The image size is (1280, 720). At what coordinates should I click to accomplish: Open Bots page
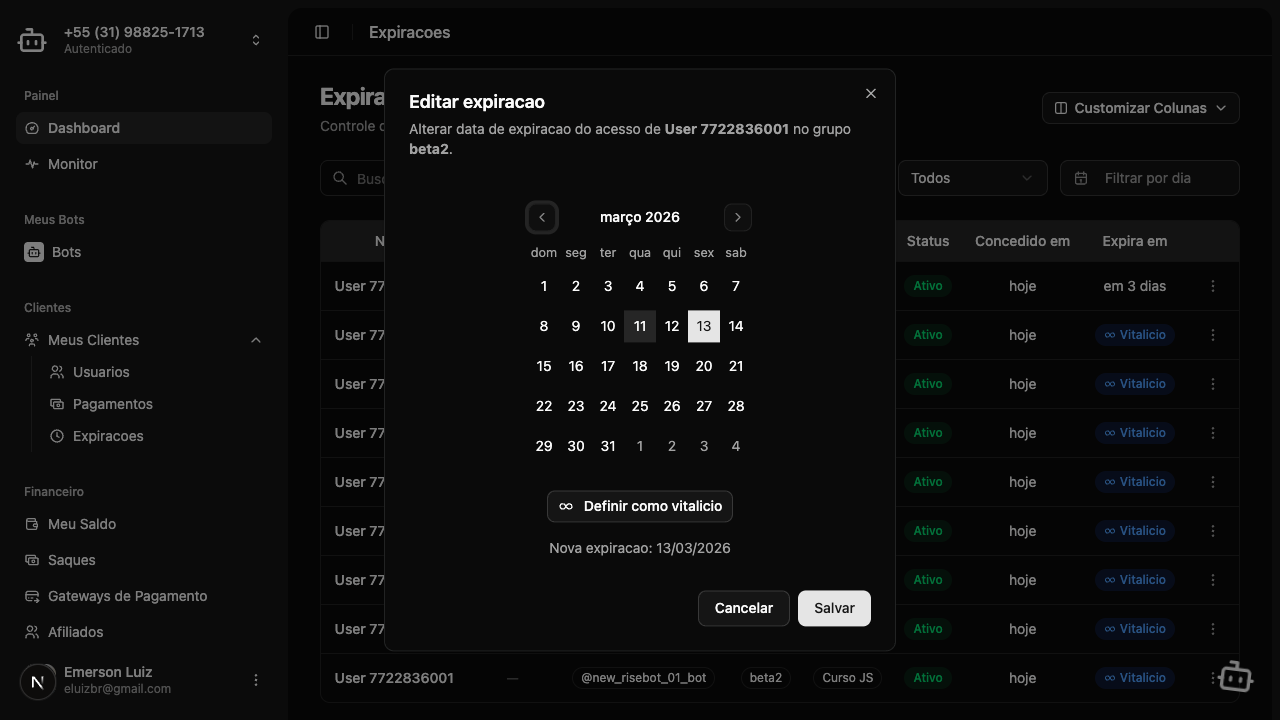(144, 252)
